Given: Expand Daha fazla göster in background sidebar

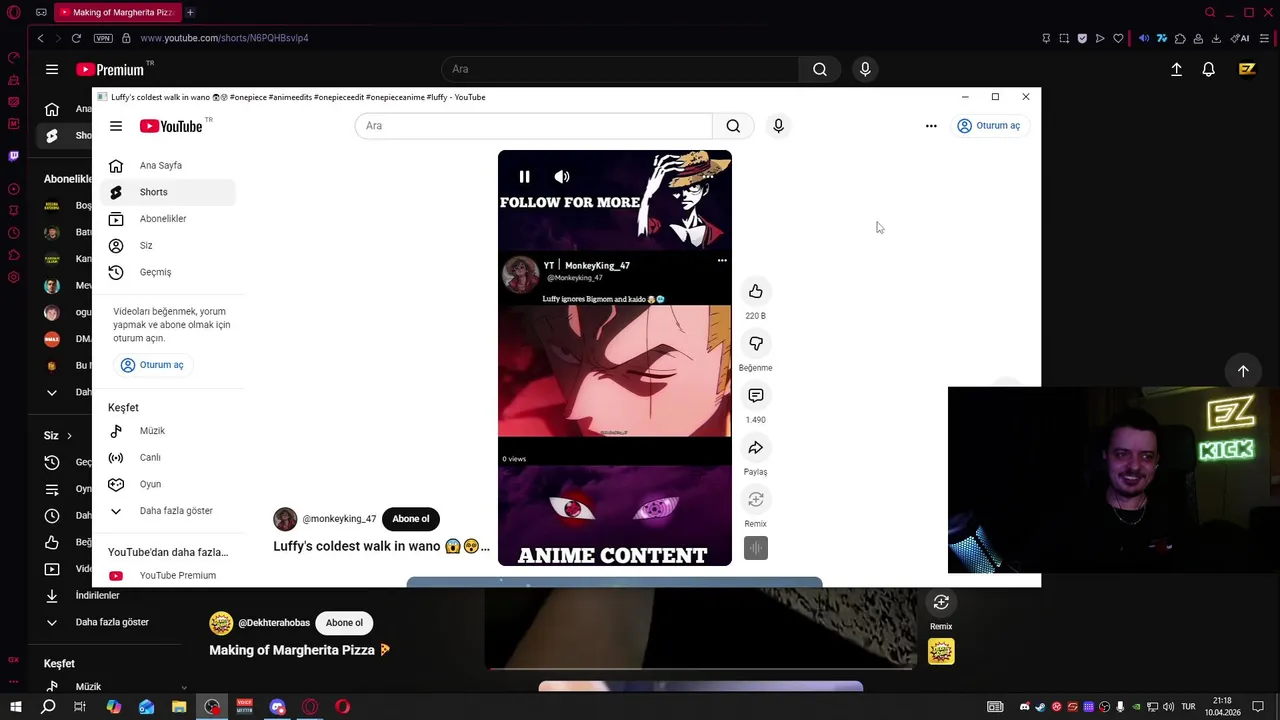Looking at the screenshot, I should pyautogui.click(x=97, y=622).
